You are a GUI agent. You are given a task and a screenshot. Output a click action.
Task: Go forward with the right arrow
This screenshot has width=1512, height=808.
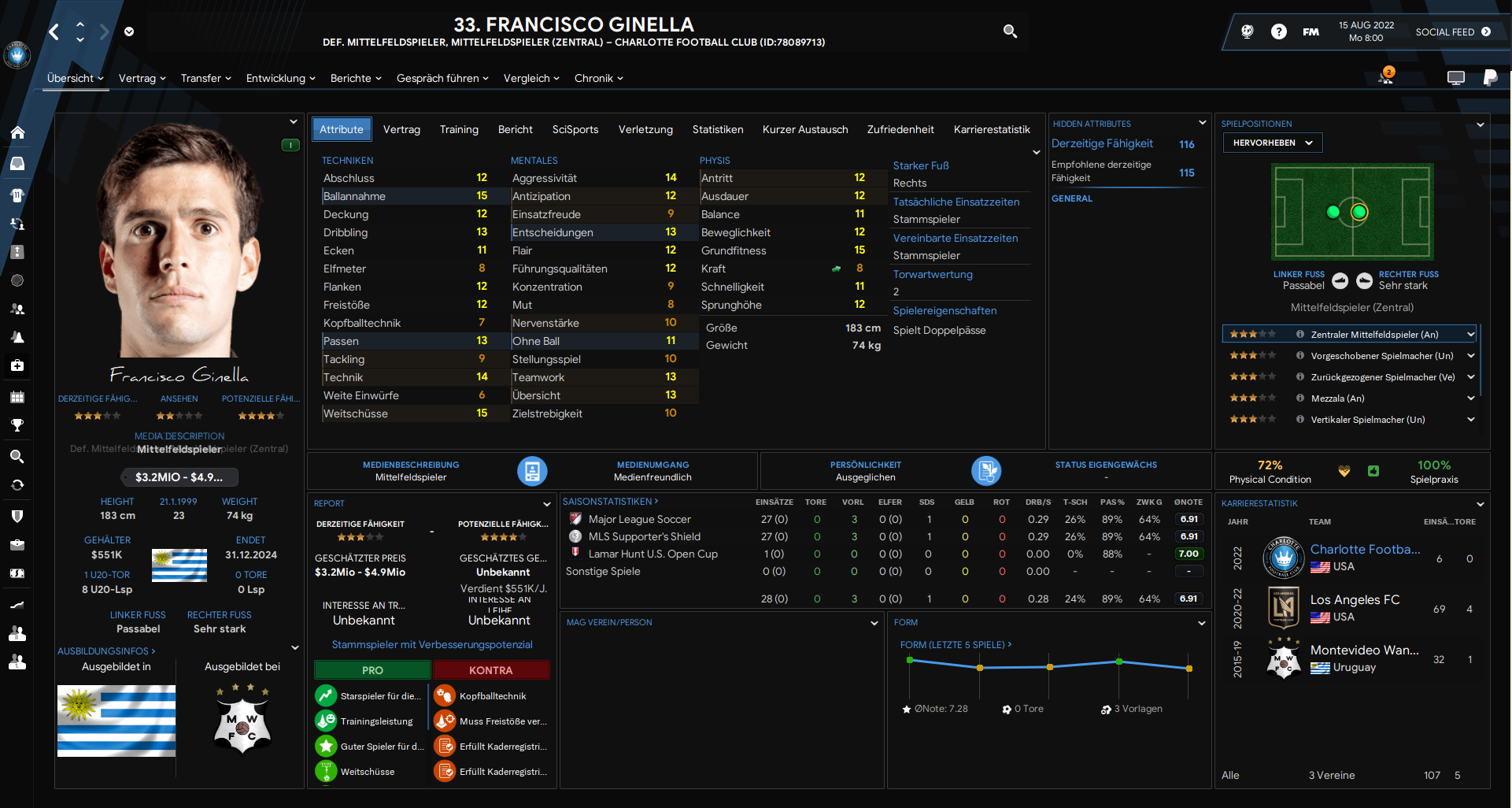pos(104,32)
